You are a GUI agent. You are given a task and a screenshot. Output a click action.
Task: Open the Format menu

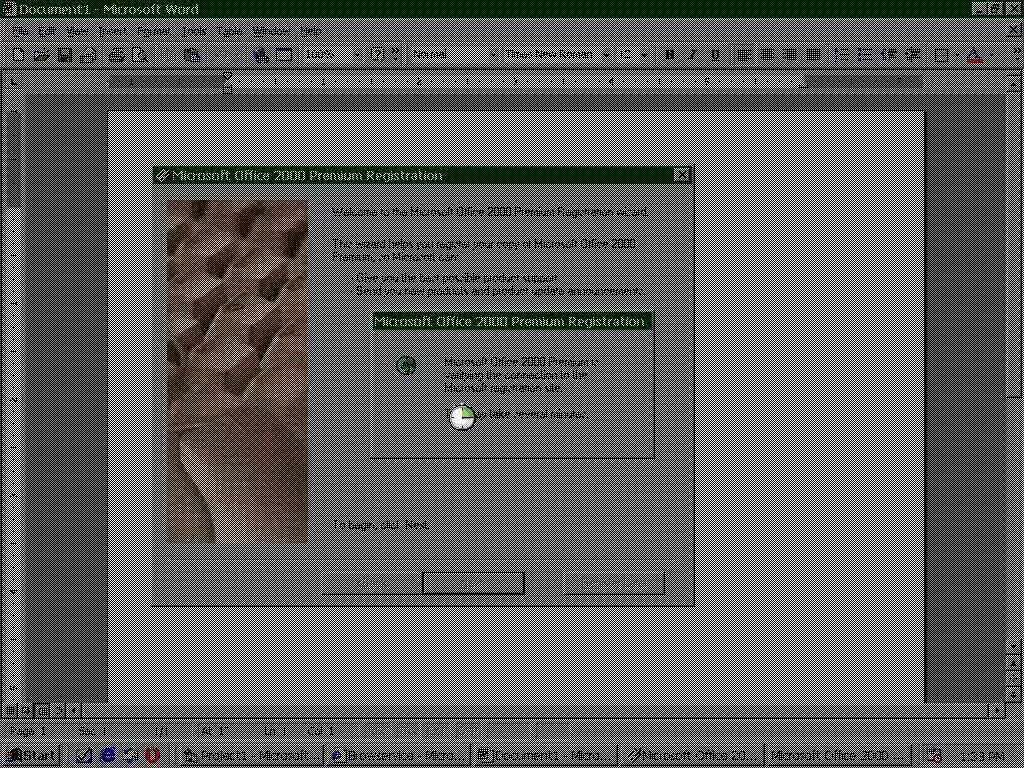click(x=153, y=31)
